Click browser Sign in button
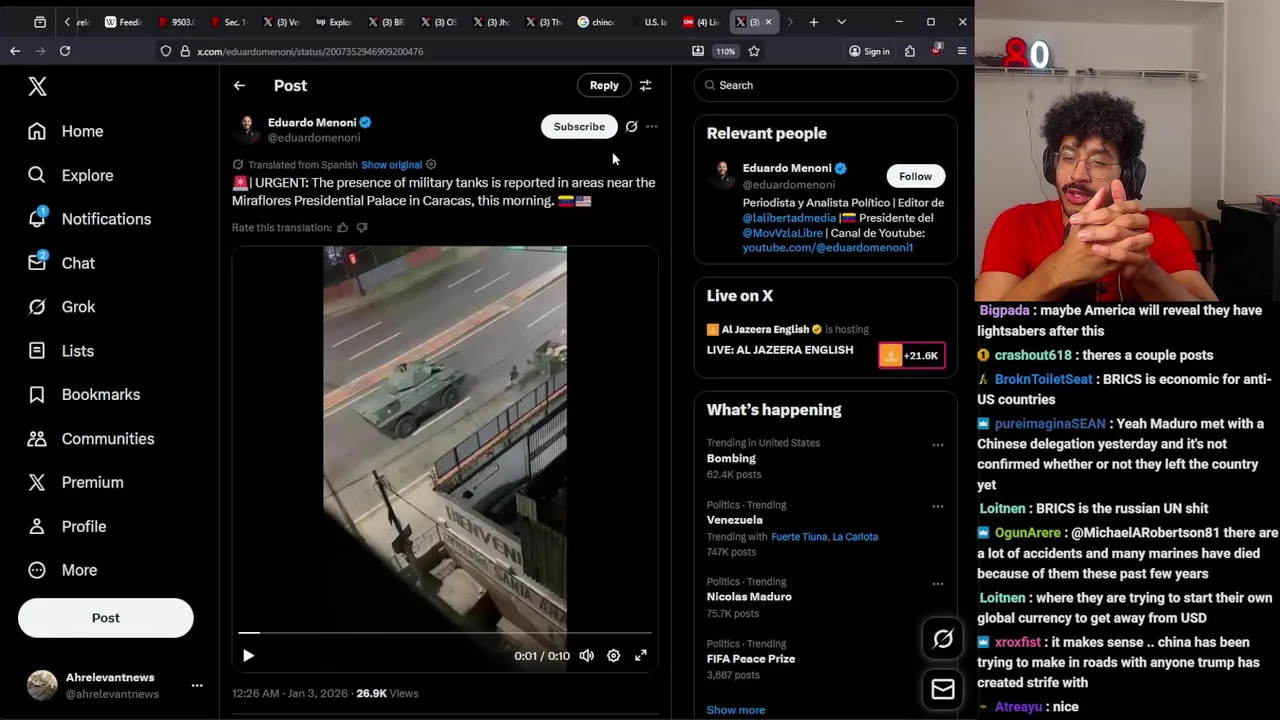The image size is (1280, 720). tap(869, 51)
